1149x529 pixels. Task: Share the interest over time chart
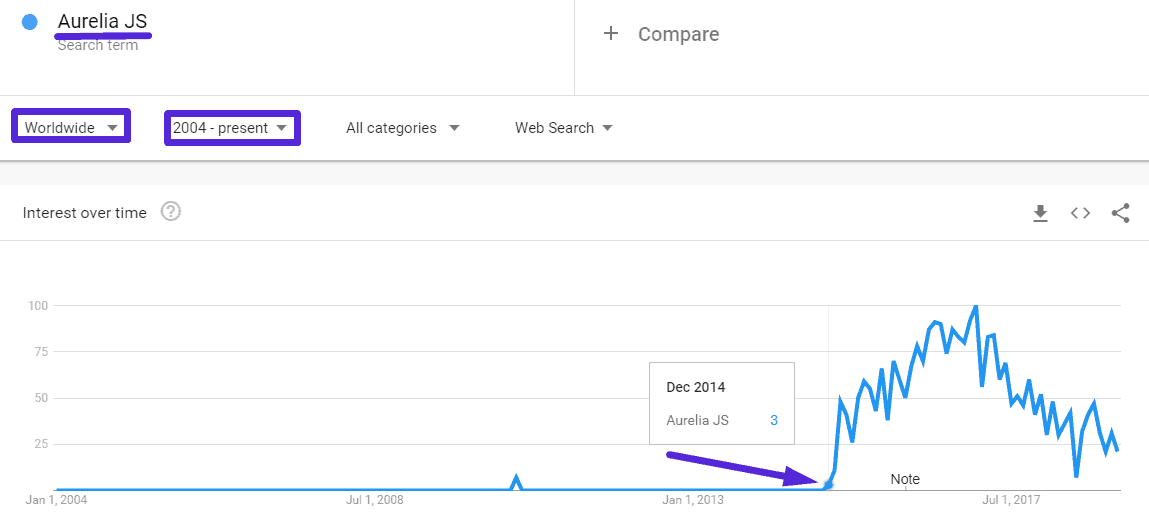pyautogui.click(x=1120, y=213)
